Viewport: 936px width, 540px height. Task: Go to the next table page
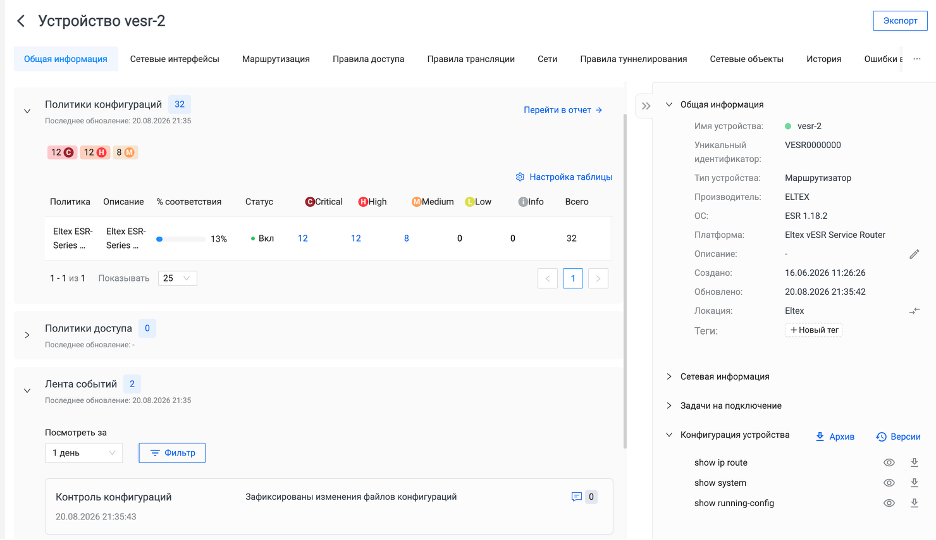(x=598, y=279)
